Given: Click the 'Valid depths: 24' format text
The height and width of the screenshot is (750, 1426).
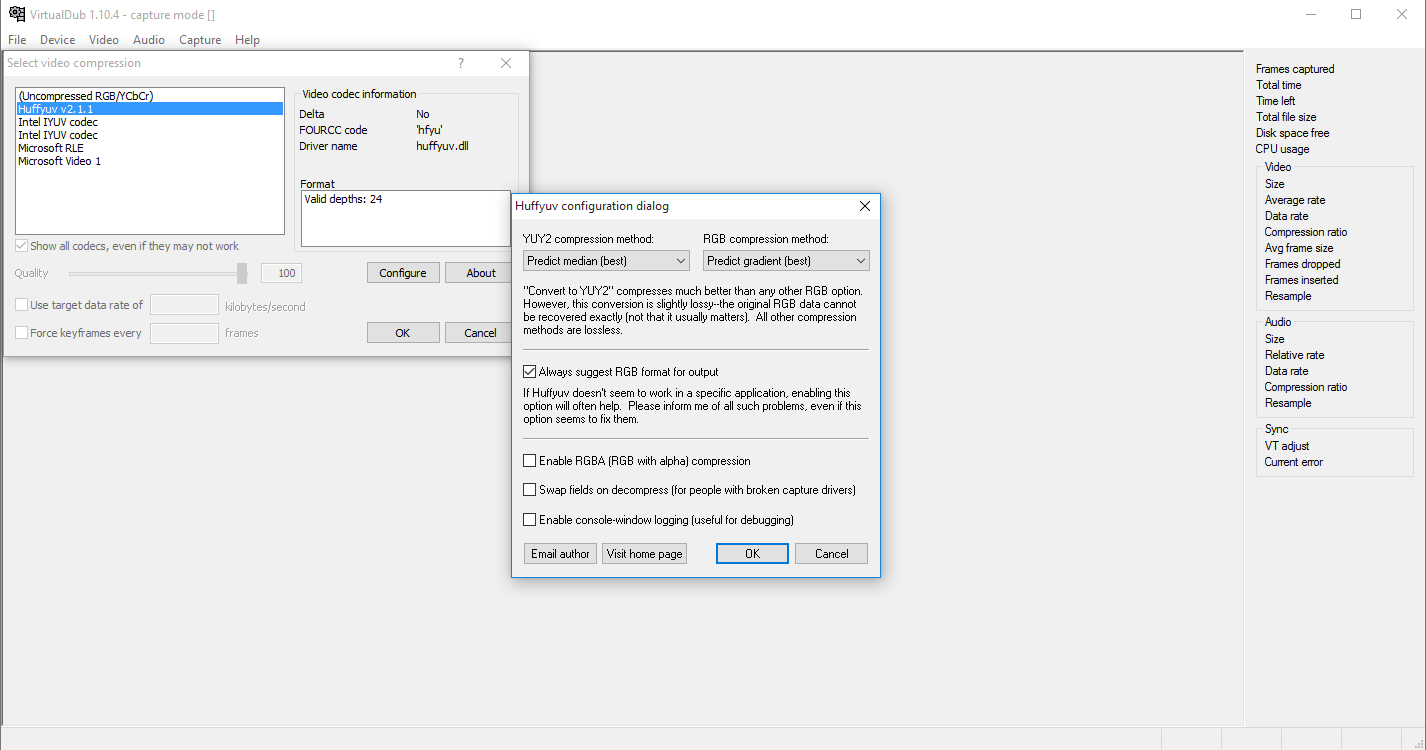Looking at the screenshot, I should coord(343,199).
